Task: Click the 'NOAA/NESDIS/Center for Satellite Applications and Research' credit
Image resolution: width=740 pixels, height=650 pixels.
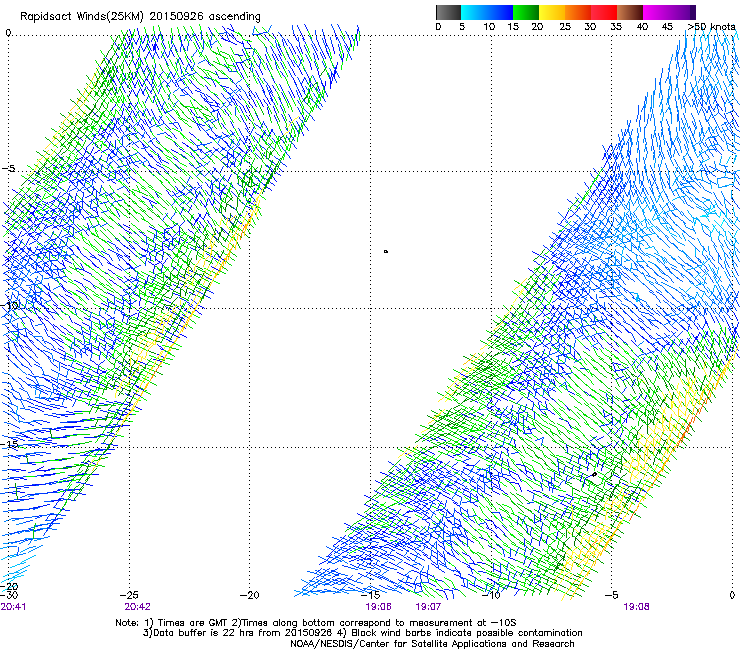Action: pos(432,644)
